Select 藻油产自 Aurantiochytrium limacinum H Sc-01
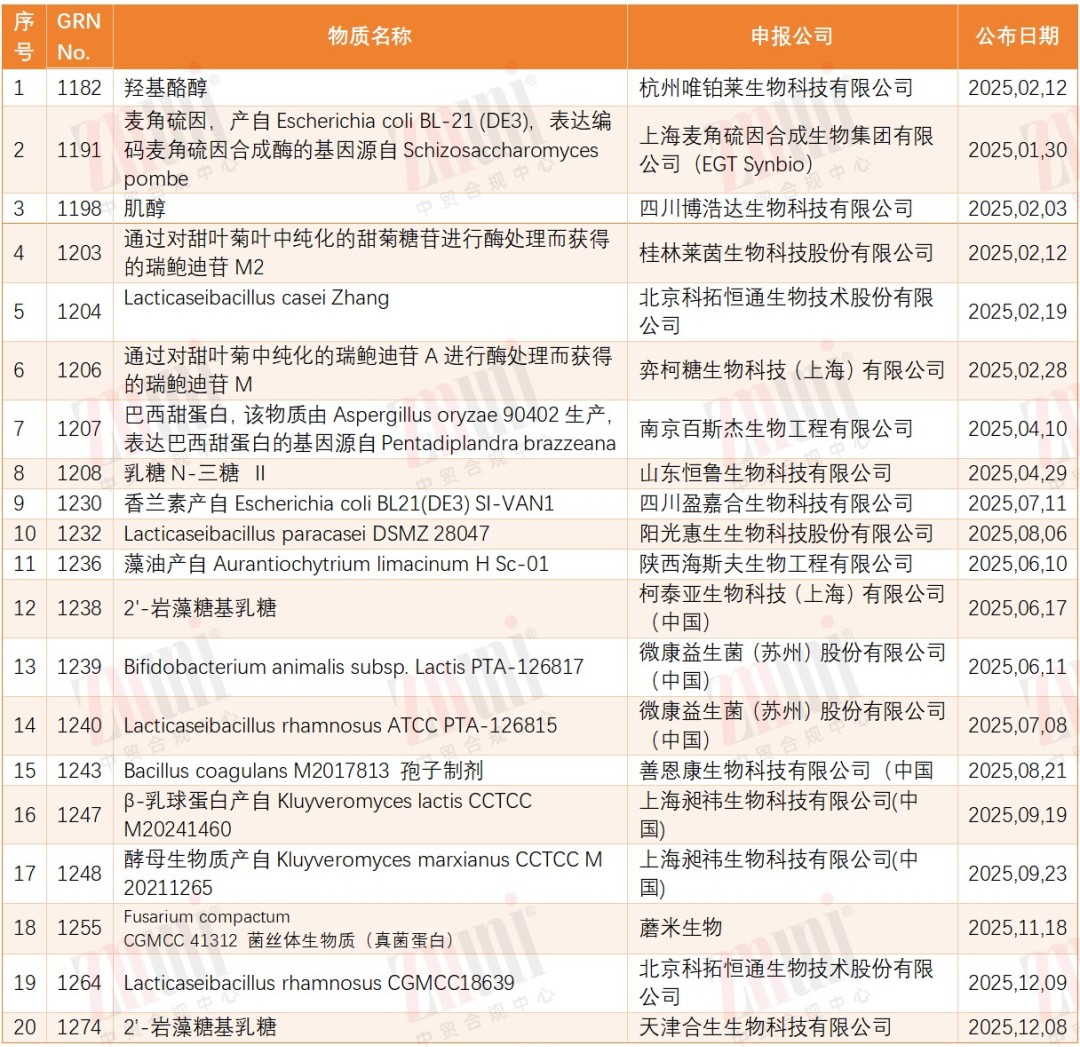Image resolution: width=1080 pixels, height=1047 pixels. [x=336, y=564]
